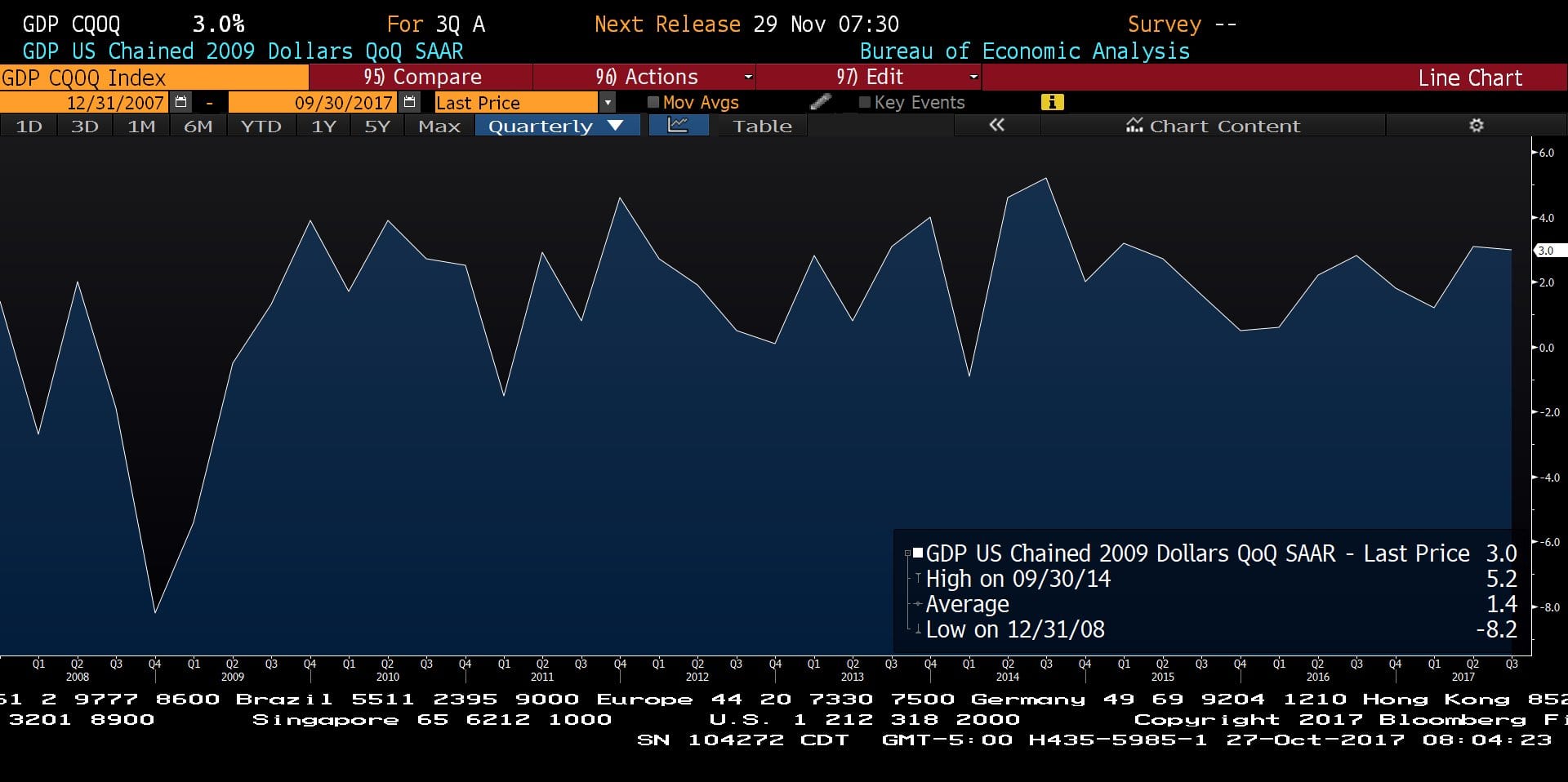The width and height of the screenshot is (1568, 782).
Task: Collapse the legend tree expander
Action: pyautogui.click(x=907, y=553)
